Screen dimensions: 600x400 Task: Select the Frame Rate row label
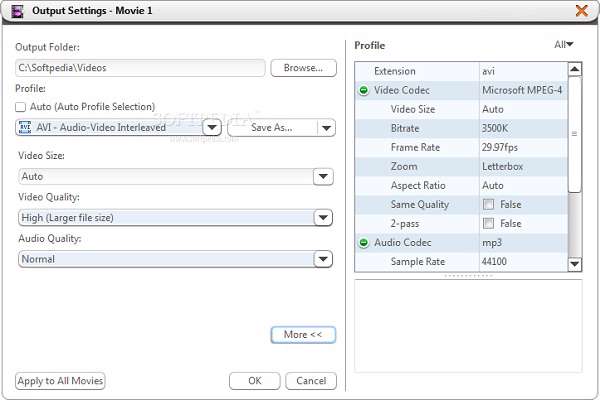[x=415, y=147]
